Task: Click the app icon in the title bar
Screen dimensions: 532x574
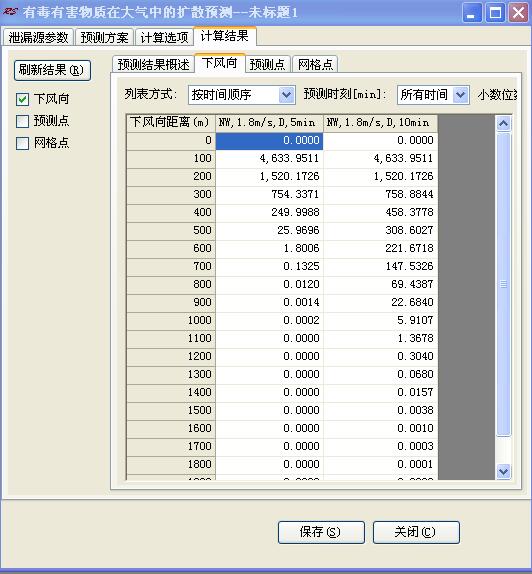Action: [10, 12]
